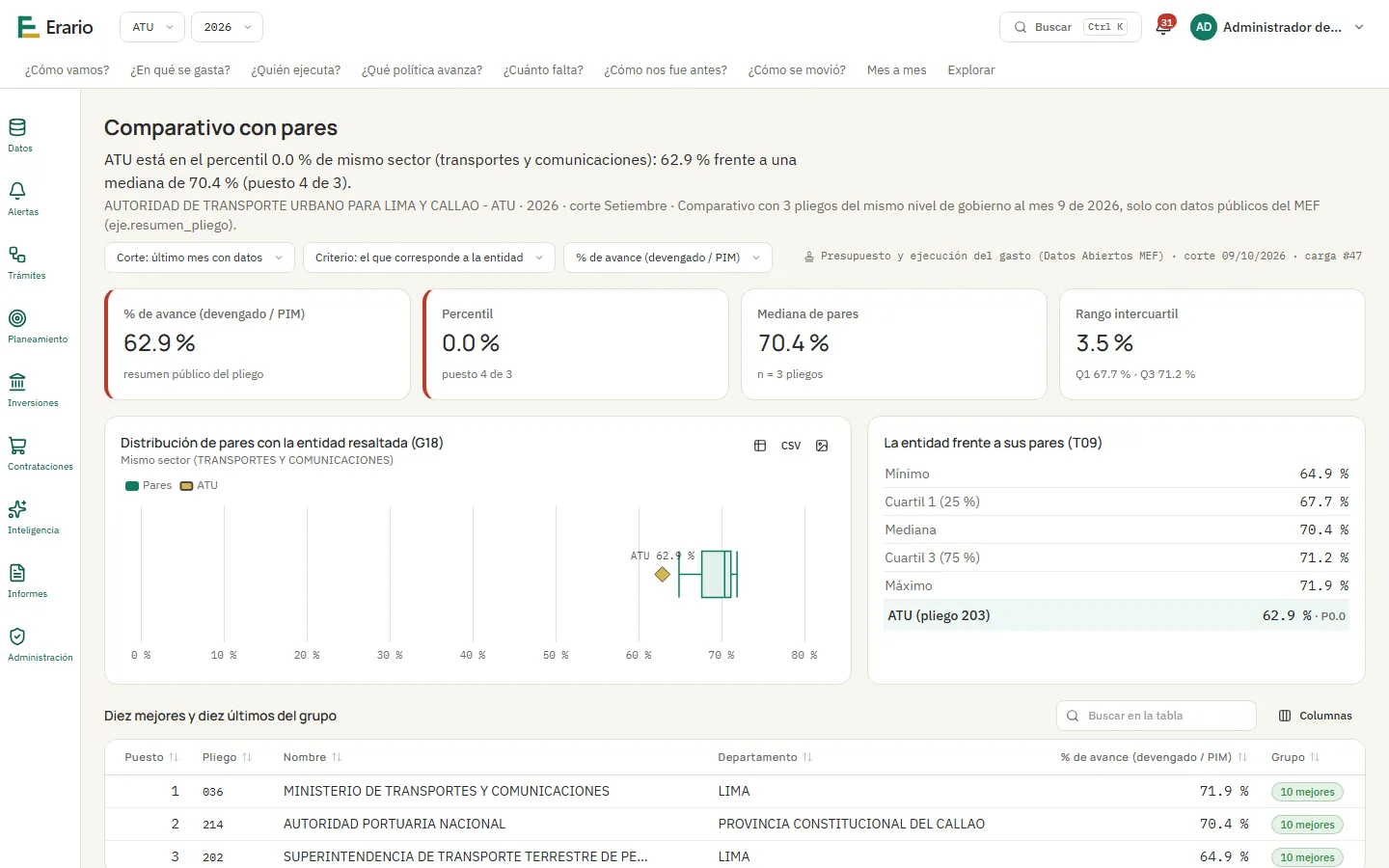The width and height of the screenshot is (1389, 868).
Task: Go to ¿En qué se gasta? tab
Action: (180, 69)
